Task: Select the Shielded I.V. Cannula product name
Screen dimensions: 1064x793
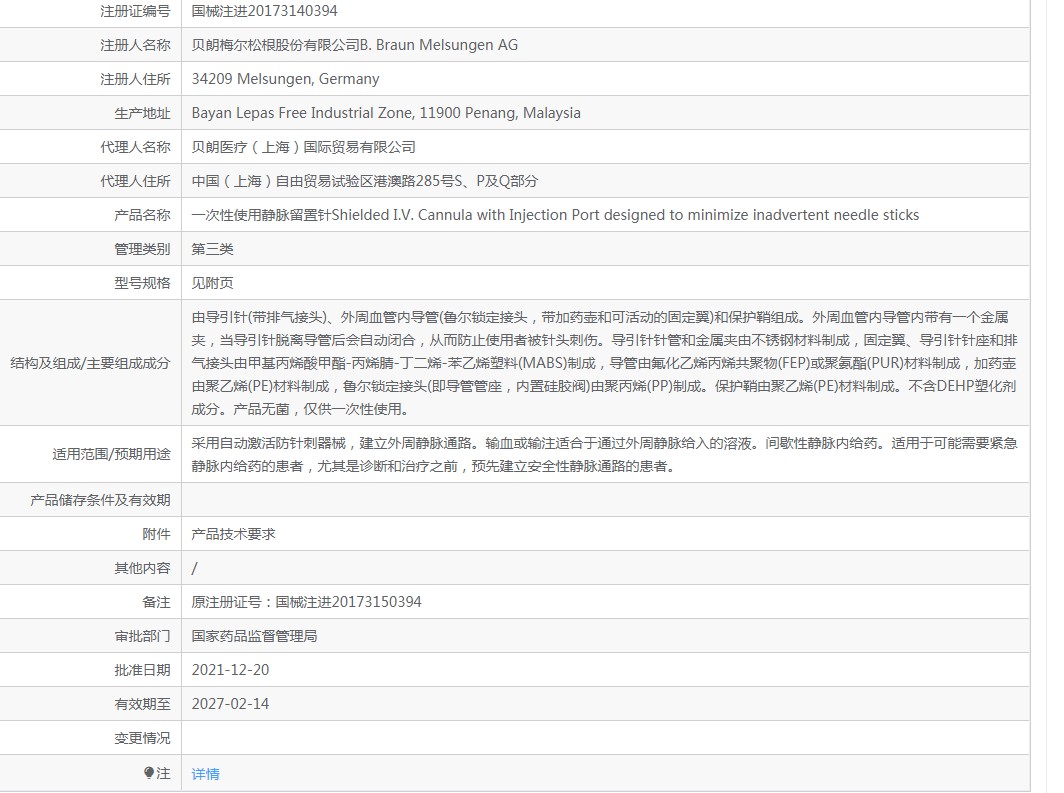Action: pos(555,214)
